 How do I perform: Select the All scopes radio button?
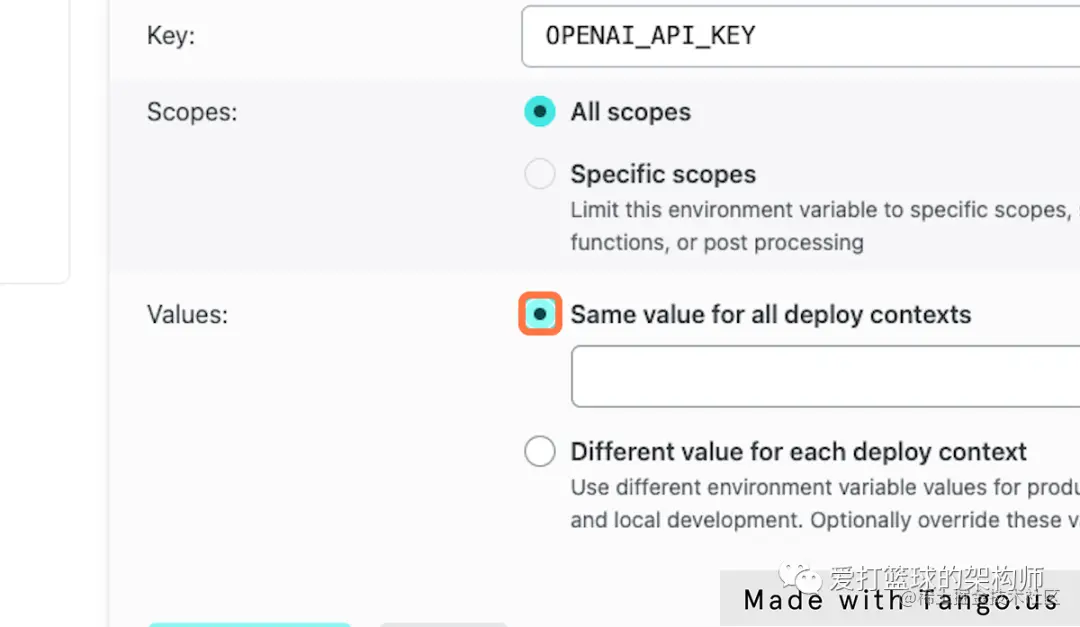540,112
